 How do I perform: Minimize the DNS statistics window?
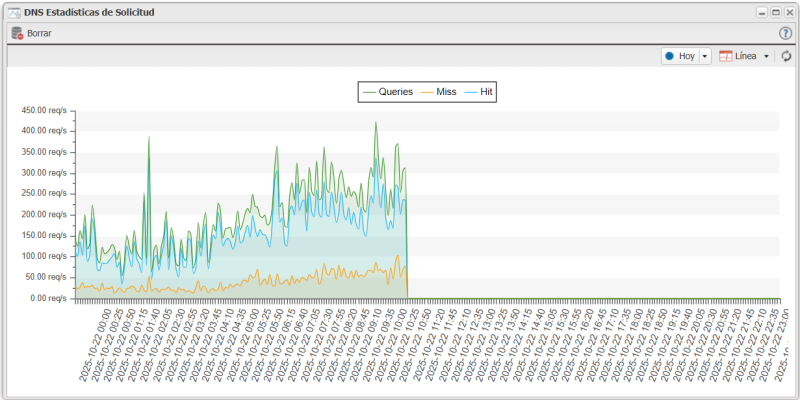762,11
